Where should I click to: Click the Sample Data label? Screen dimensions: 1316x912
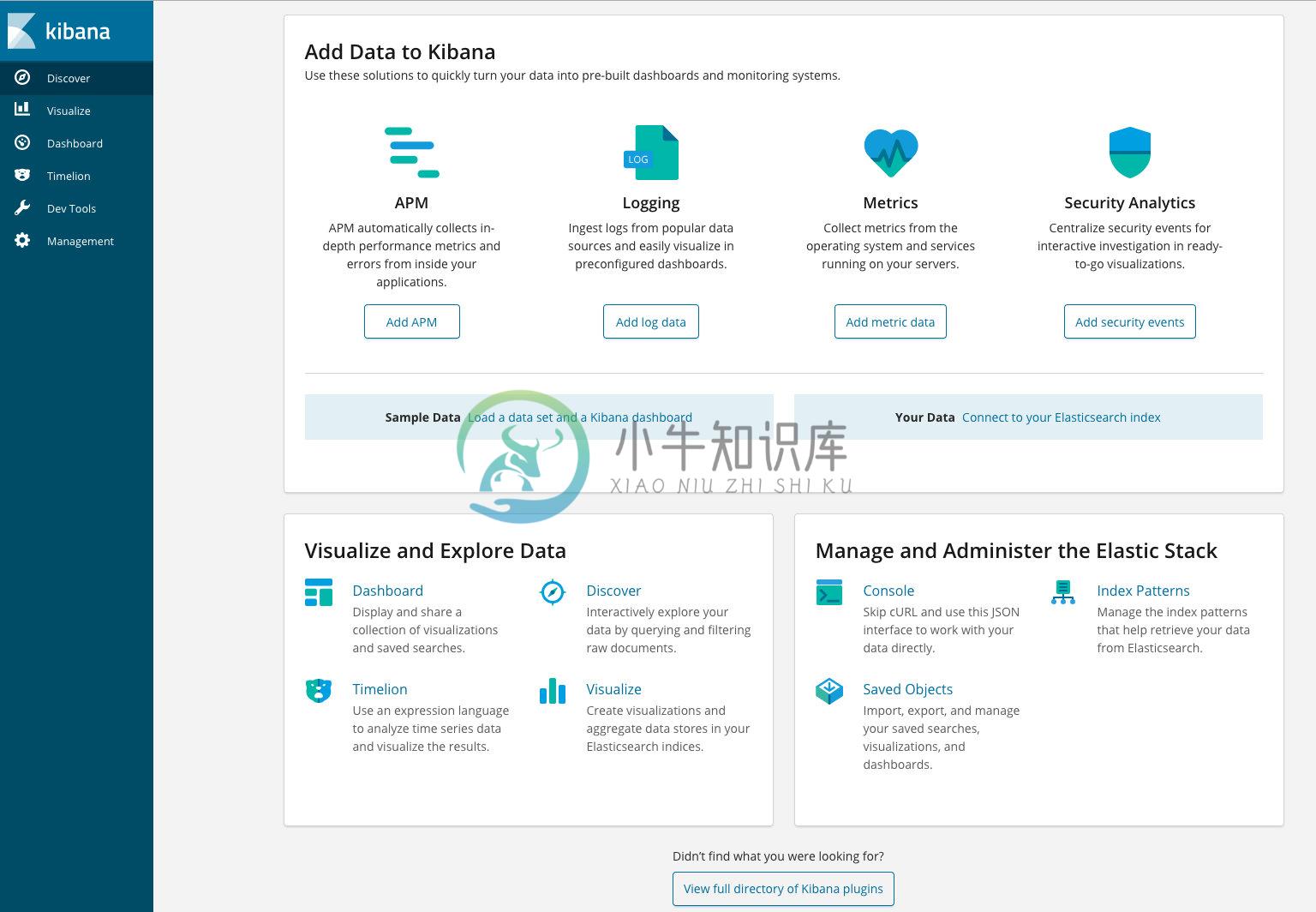[422, 417]
